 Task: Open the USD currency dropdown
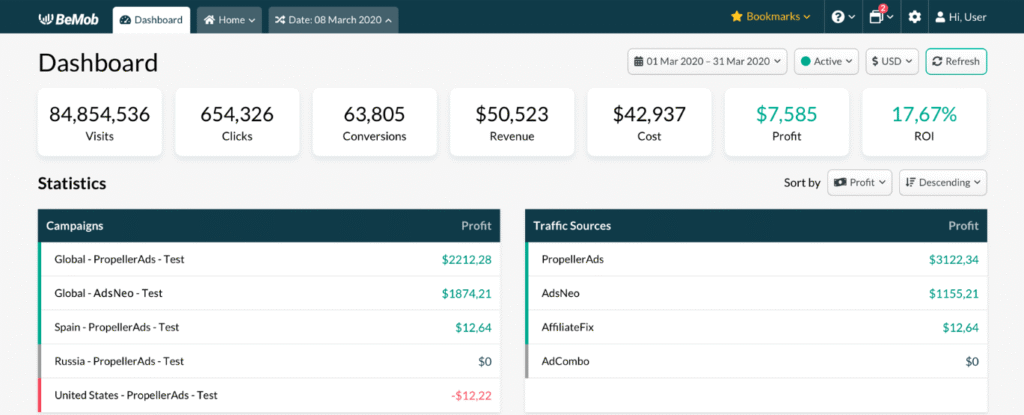(x=892, y=62)
